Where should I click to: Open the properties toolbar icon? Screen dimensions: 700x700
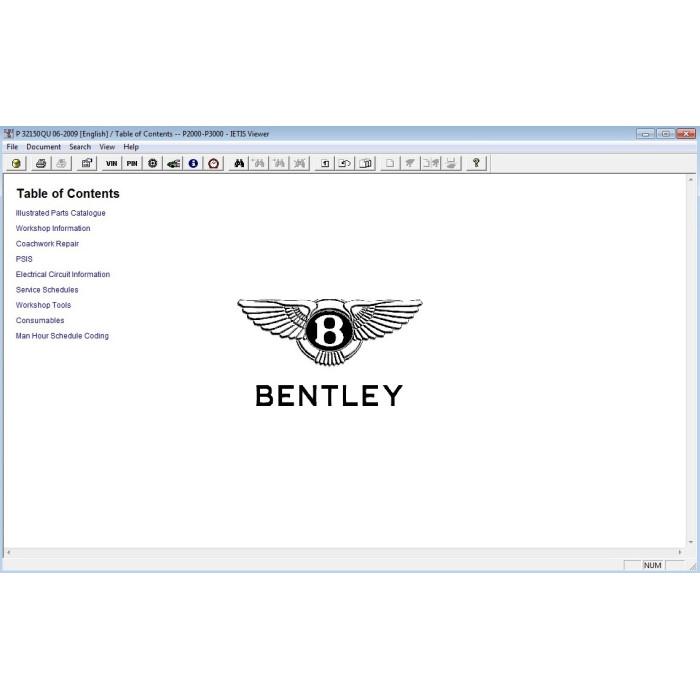87,163
